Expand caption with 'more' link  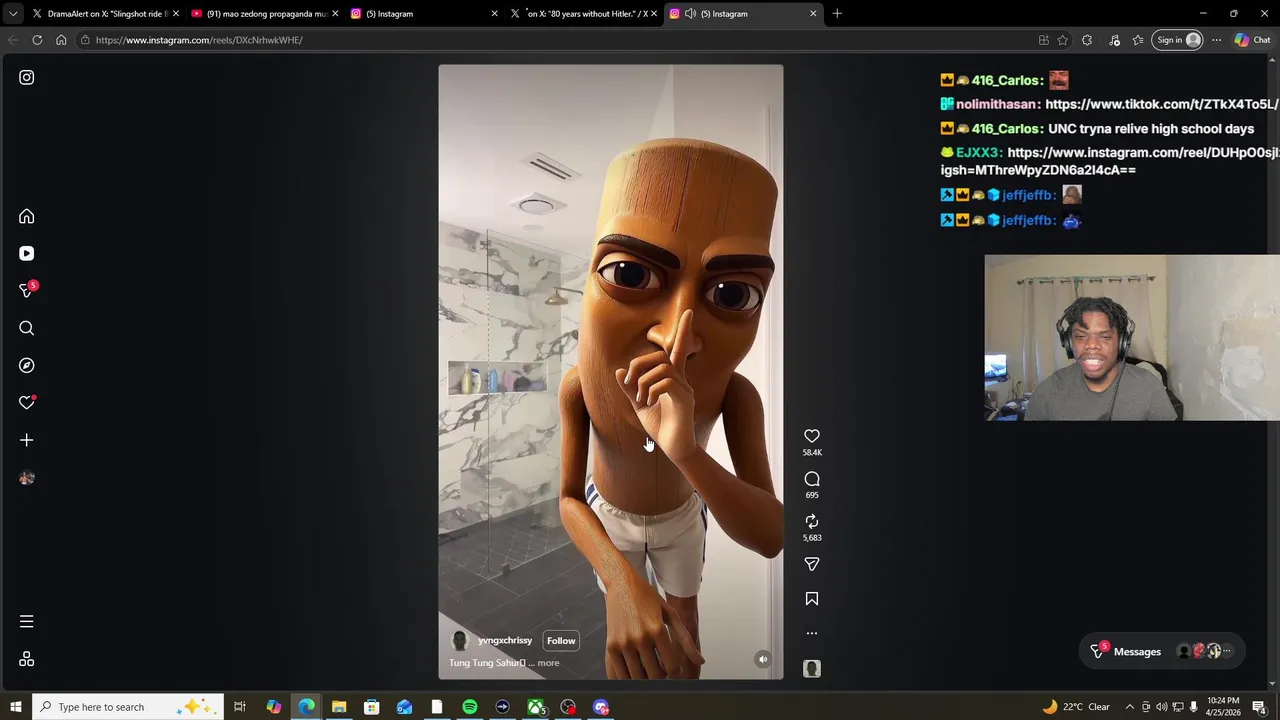(548, 663)
